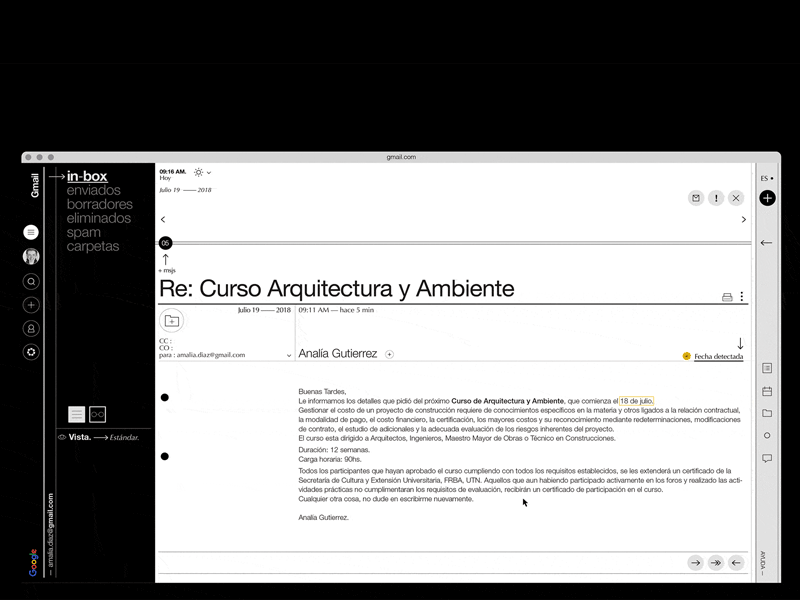This screenshot has width=800, height=600.
Task: Open the carpetas section
Action: pos(93,246)
